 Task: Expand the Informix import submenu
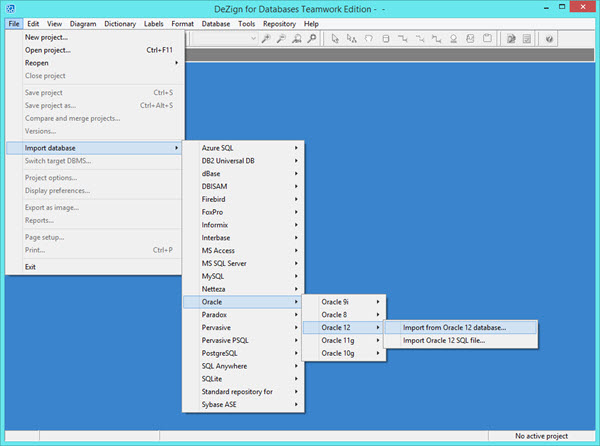243,225
